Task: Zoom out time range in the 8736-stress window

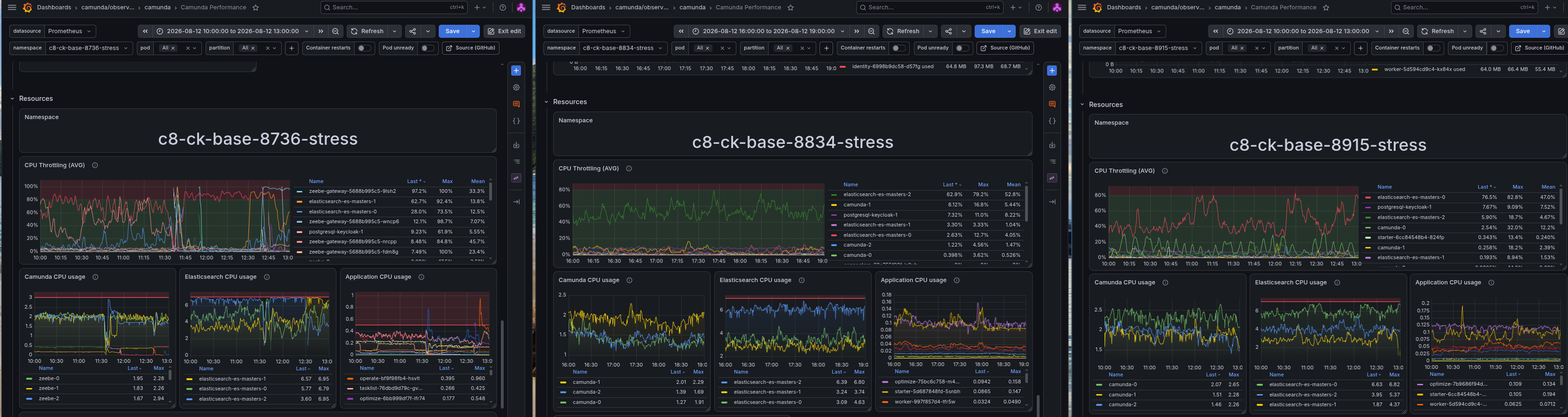Action: point(335,31)
